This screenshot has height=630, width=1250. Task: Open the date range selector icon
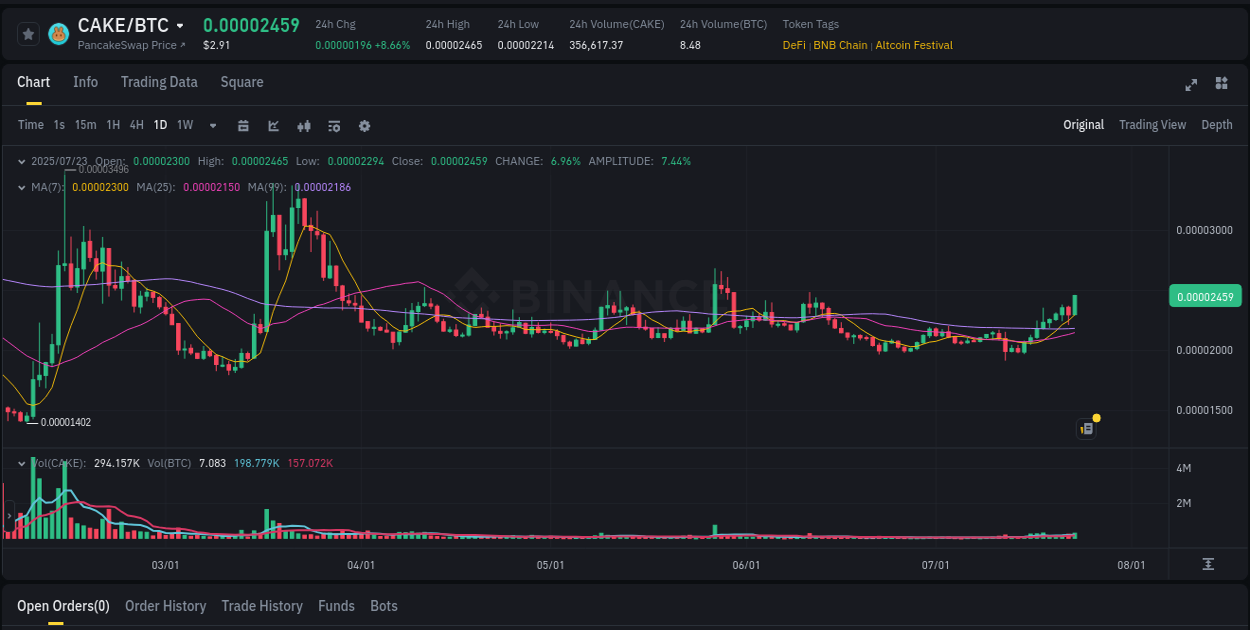click(243, 125)
